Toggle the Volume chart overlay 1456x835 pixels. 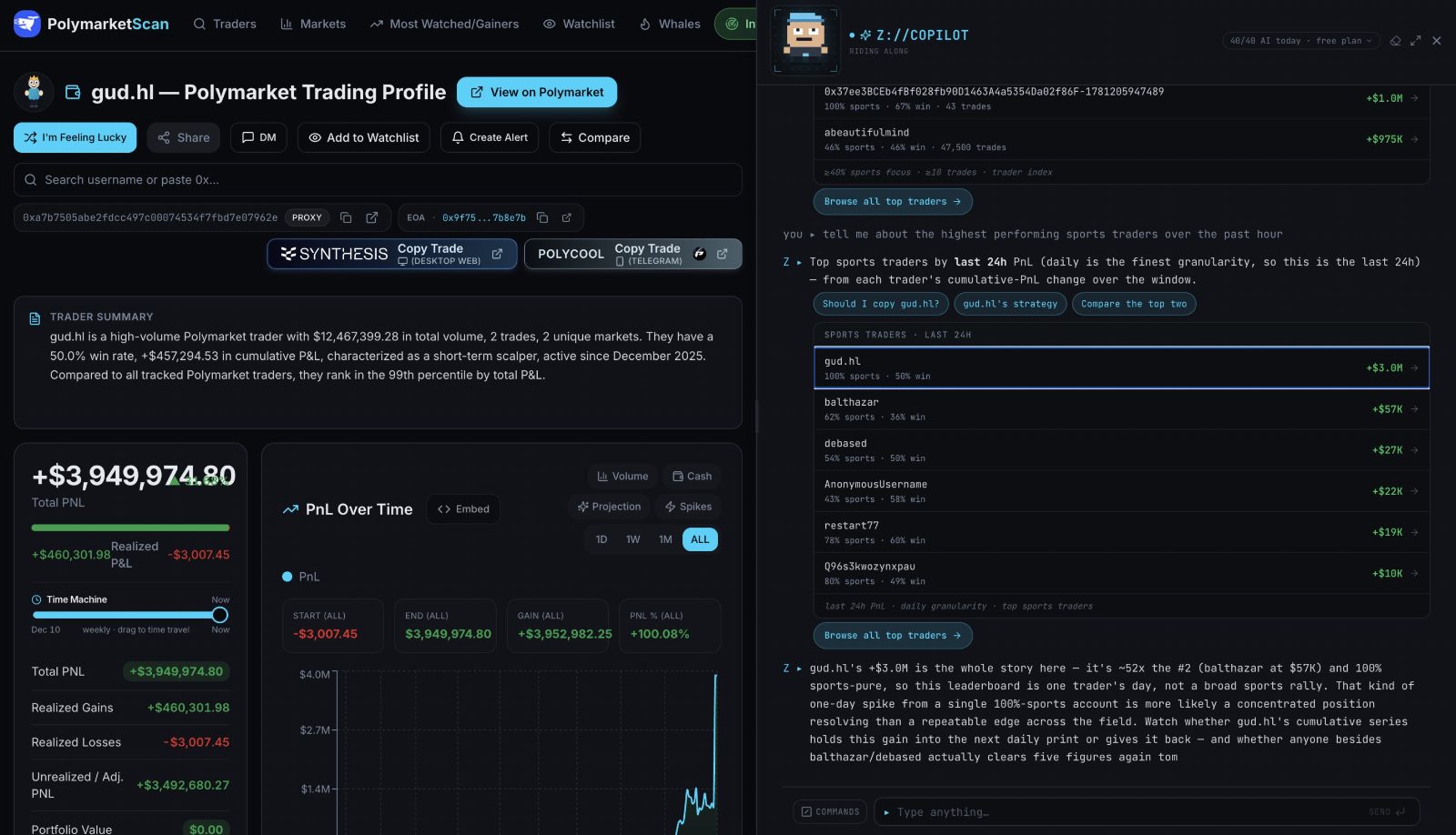tap(622, 477)
